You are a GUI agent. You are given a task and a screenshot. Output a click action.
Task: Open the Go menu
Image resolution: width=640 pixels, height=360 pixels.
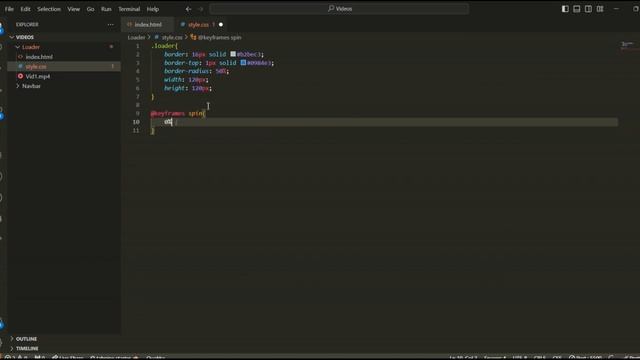click(90, 9)
